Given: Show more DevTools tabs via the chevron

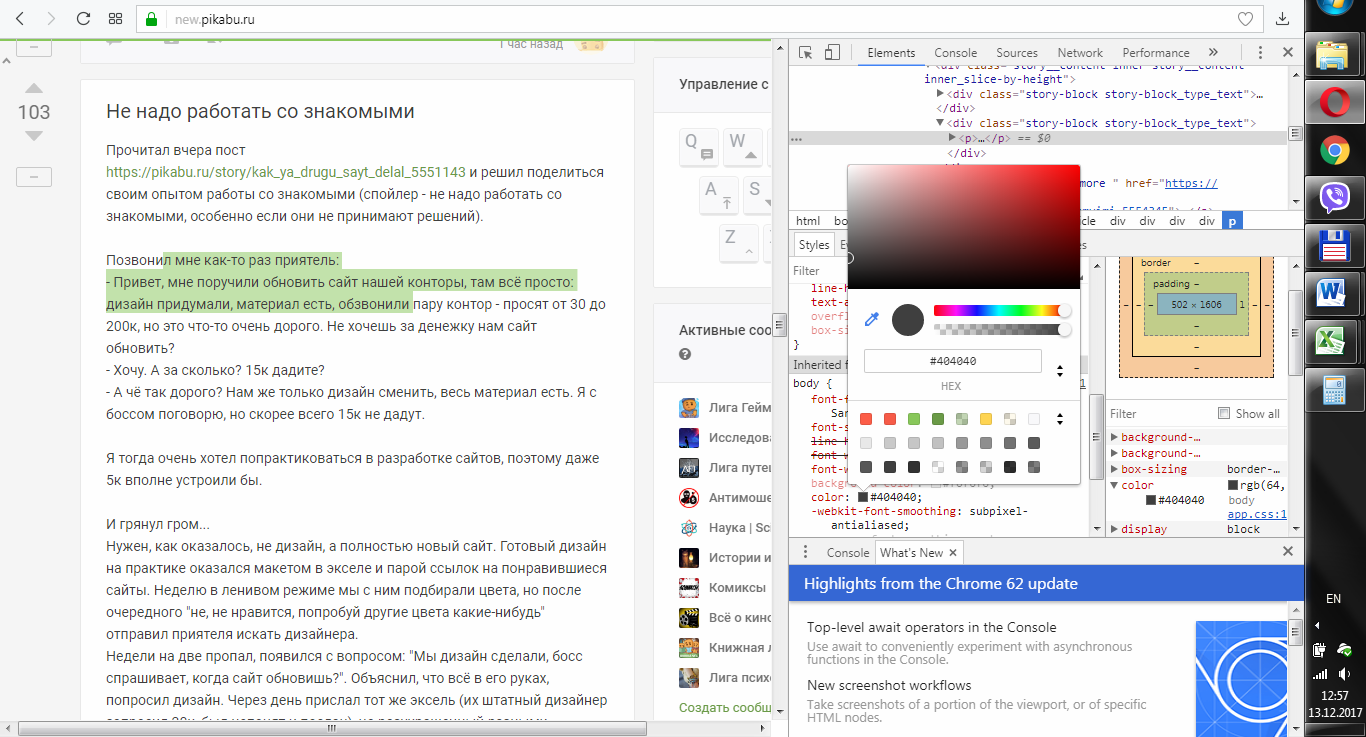Looking at the screenshot, I should (x=1213, y=53).
